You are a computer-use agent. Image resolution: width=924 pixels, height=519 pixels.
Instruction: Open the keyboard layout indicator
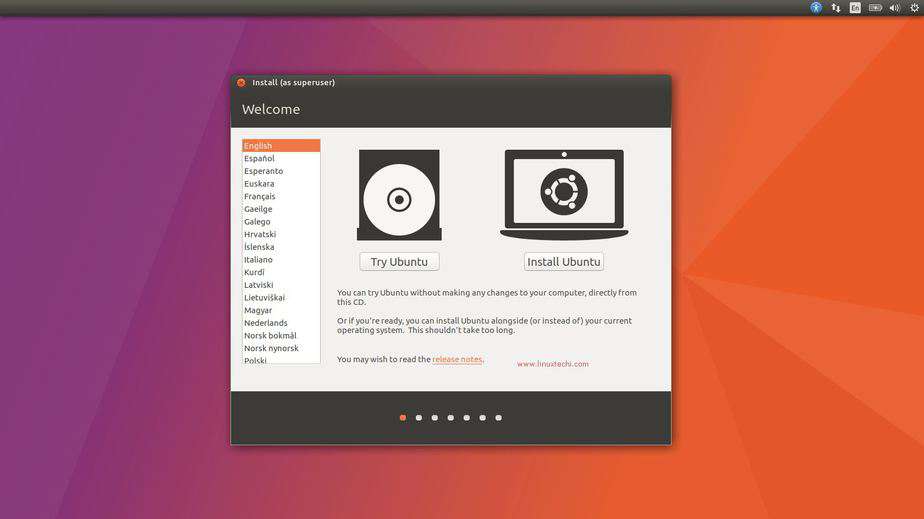pyautogui.click(x=855, y=8)
